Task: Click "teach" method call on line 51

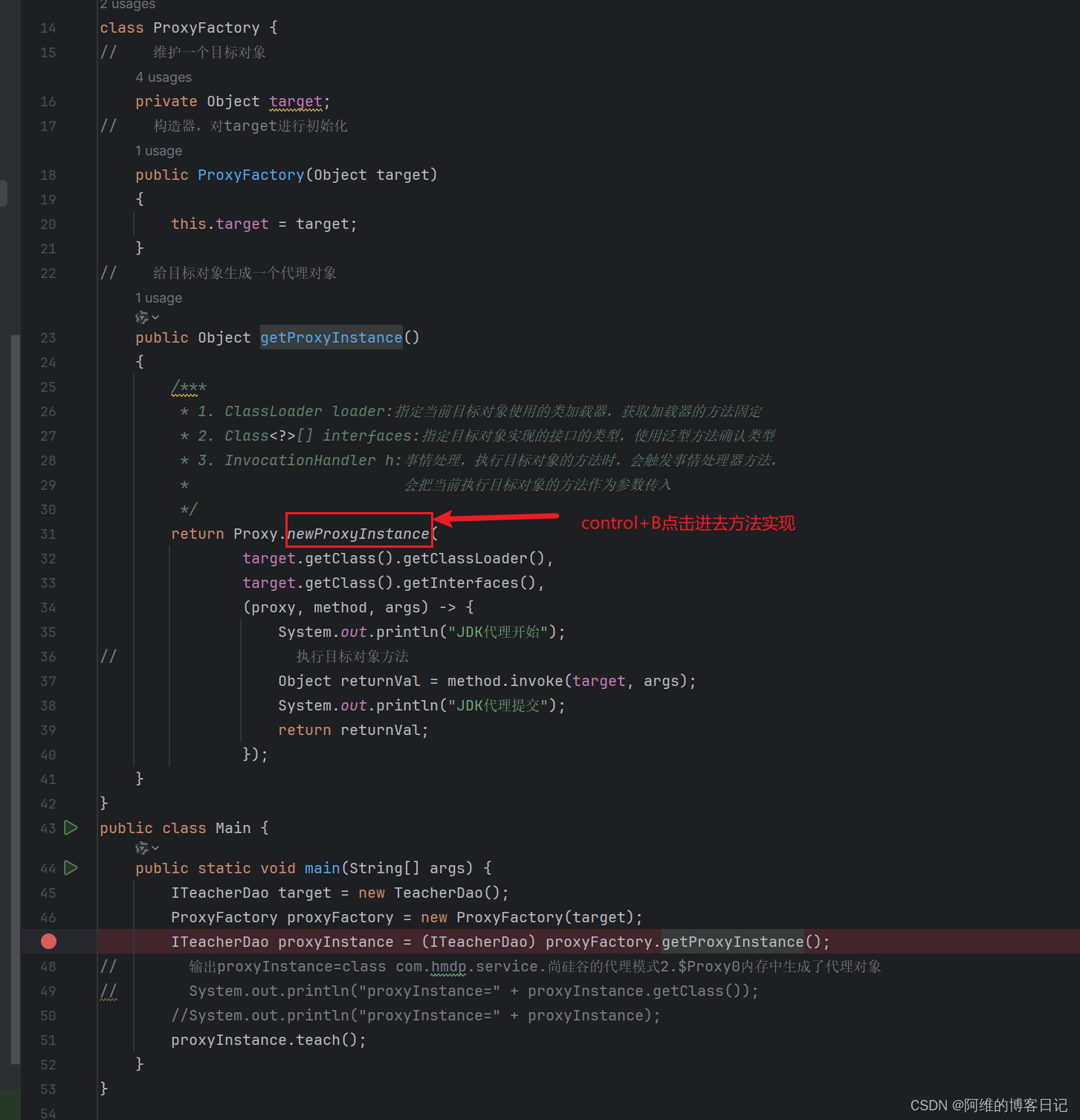Action: (318, 1040)
